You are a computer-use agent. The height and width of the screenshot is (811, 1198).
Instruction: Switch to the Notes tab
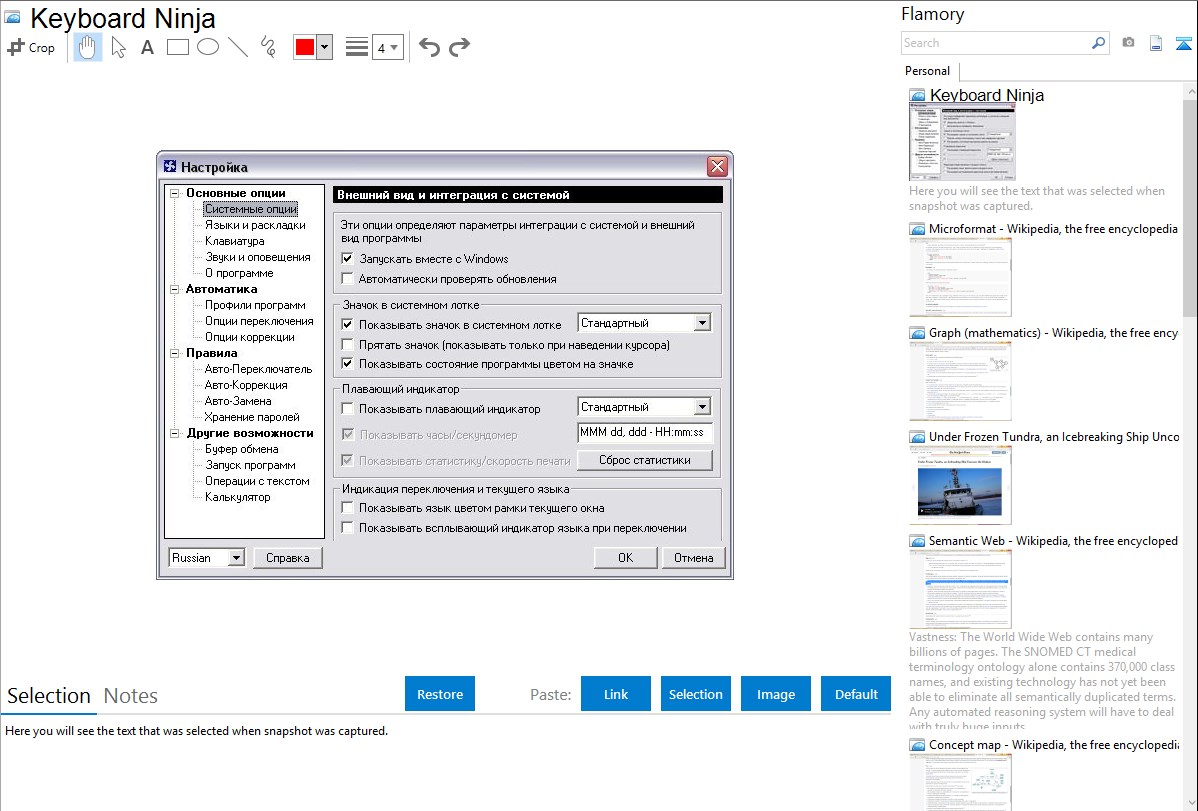(x=130, y=696)
